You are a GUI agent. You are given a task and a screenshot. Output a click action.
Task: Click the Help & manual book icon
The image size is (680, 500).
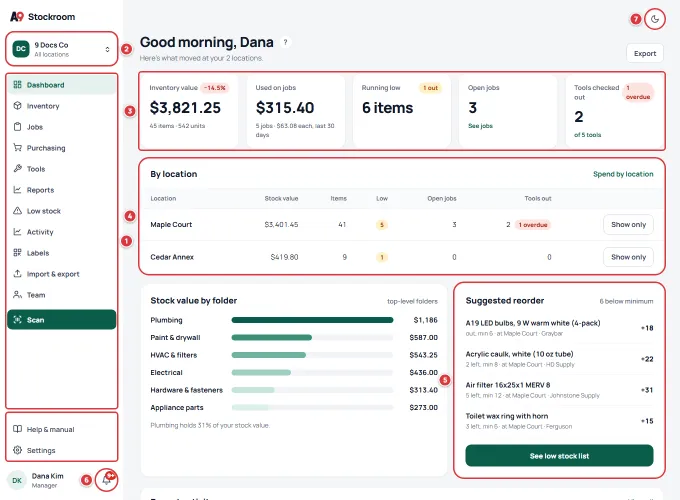point(17,429)
